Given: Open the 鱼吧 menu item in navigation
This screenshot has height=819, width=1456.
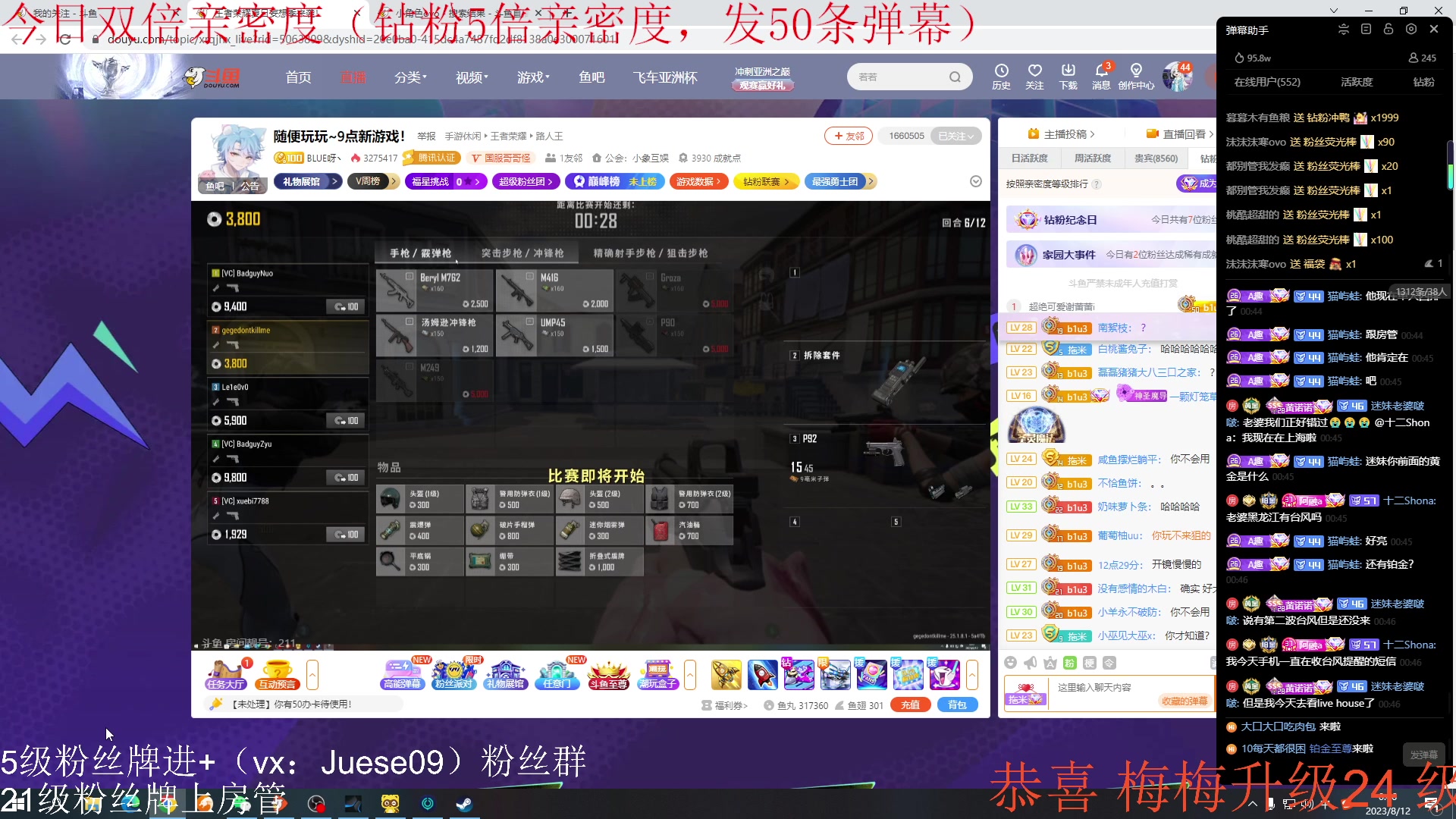Looking at the screenshot, I should click(x=592, y=77).
